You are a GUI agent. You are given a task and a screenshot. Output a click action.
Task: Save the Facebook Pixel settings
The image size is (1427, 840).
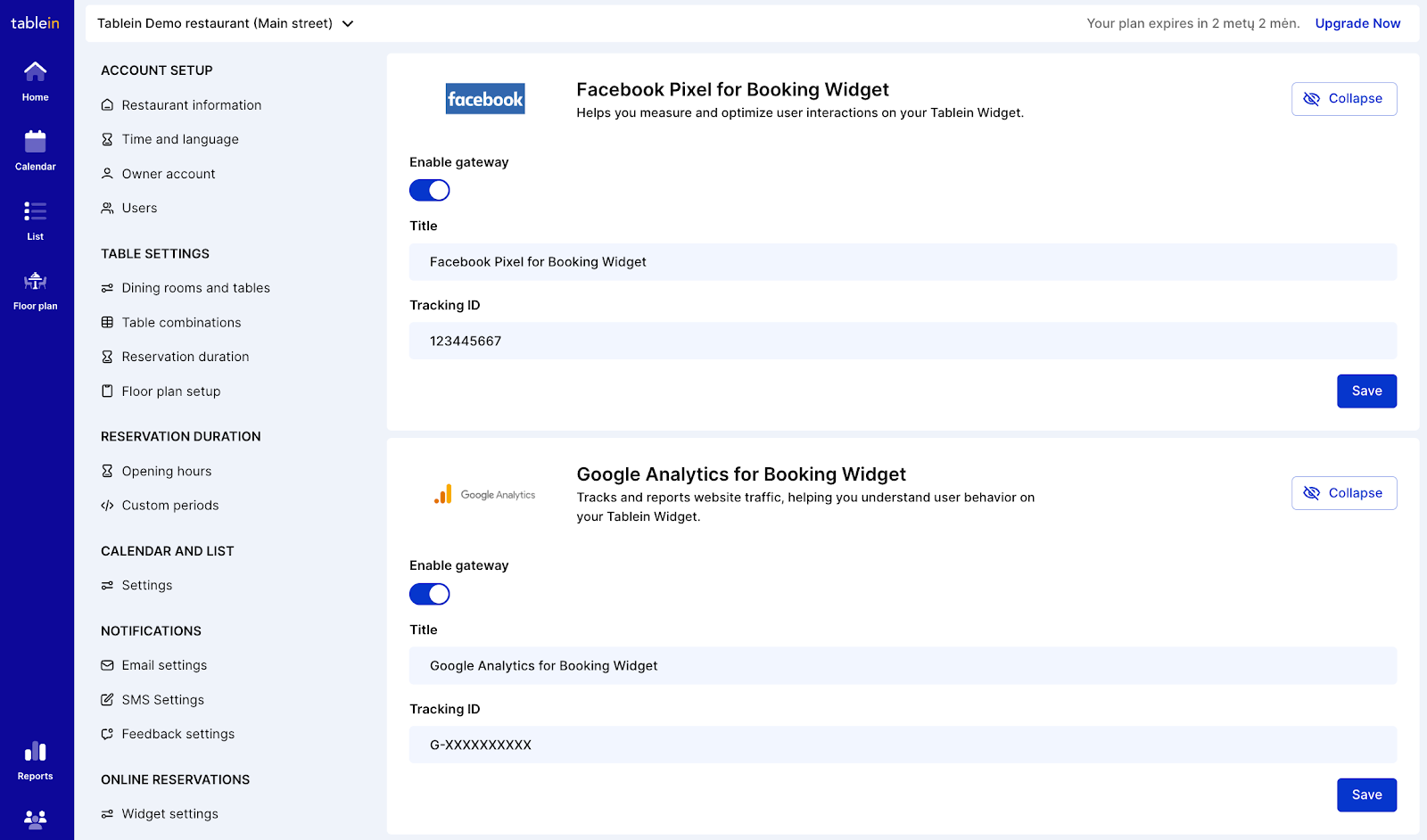1366,391
